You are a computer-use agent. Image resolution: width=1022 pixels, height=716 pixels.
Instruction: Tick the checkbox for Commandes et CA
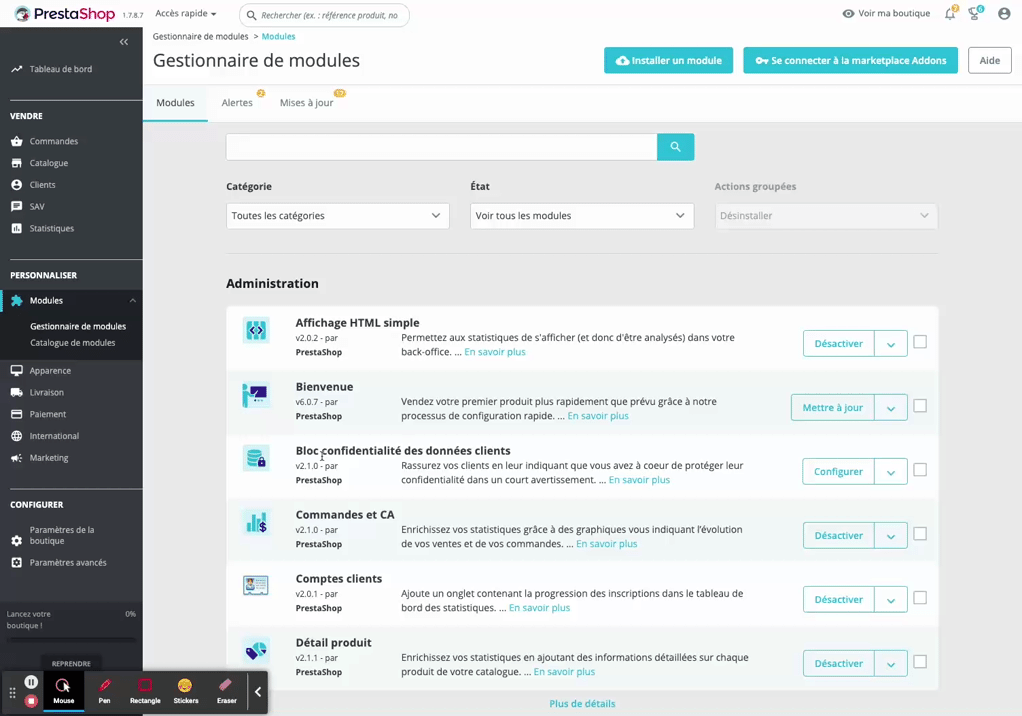coord(920,534)
